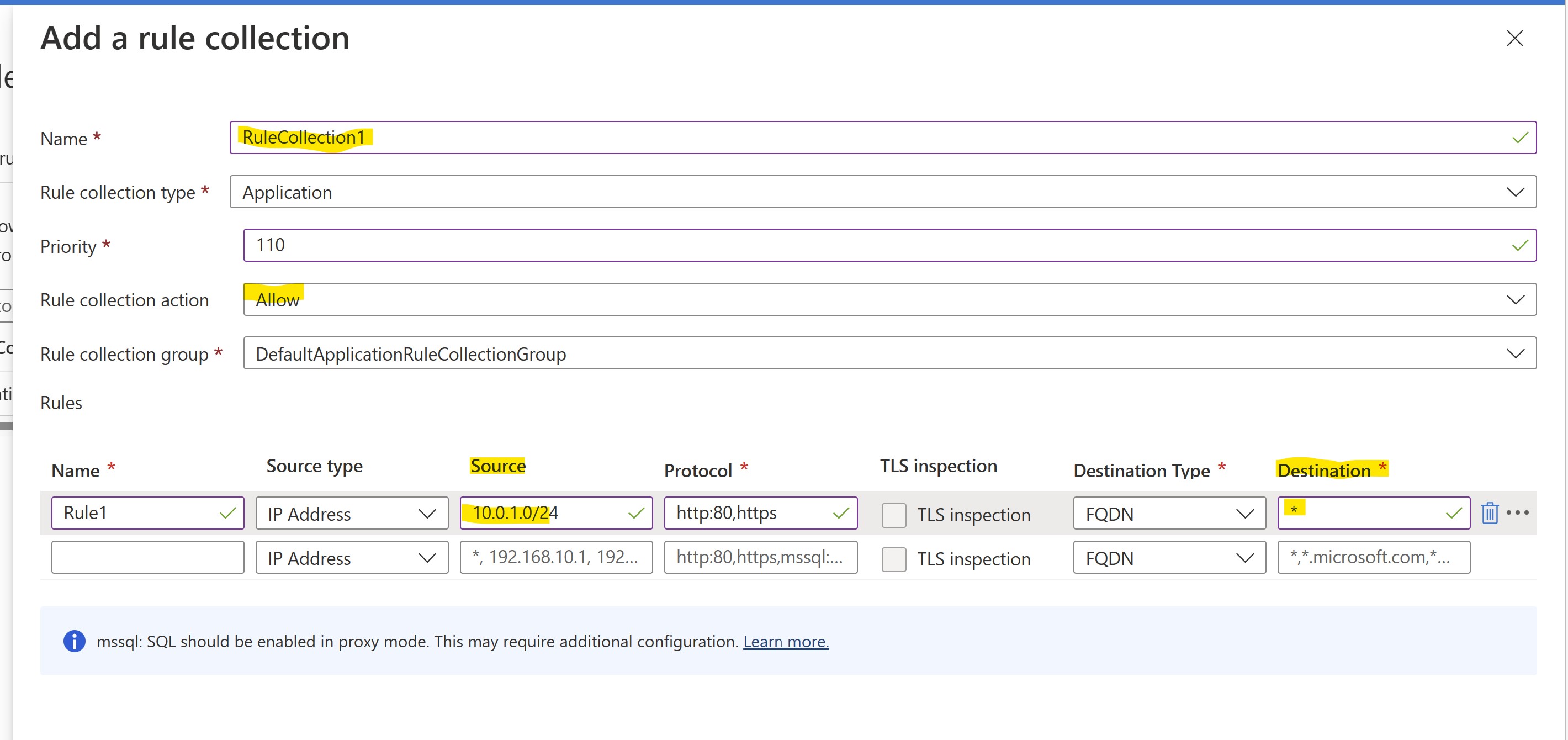
Task: Delete Rule1 using the trash icon
Action: [1489, 513]
